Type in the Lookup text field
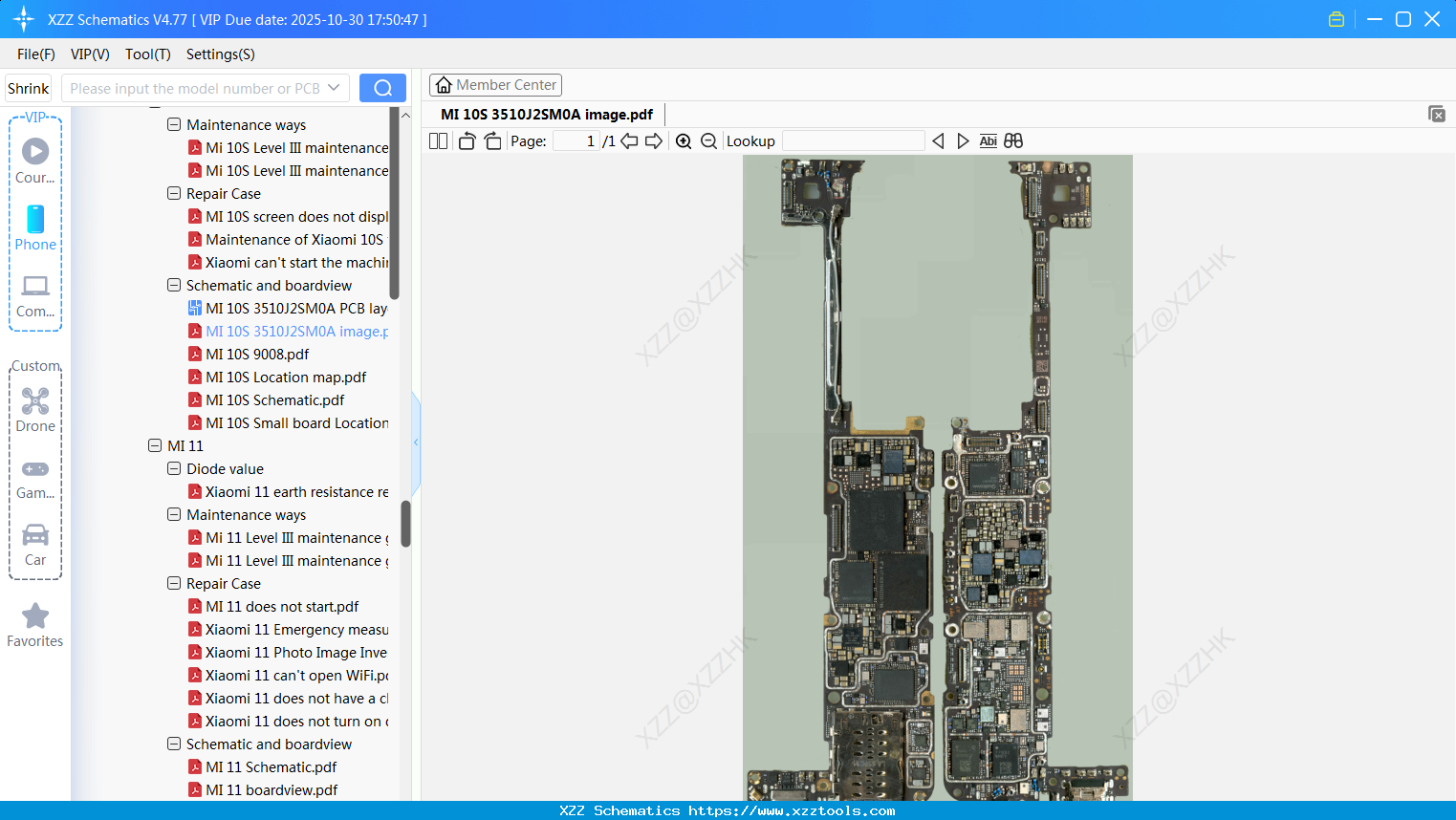This screenshot has height=820, width=1456. click(x=854, y=140)
